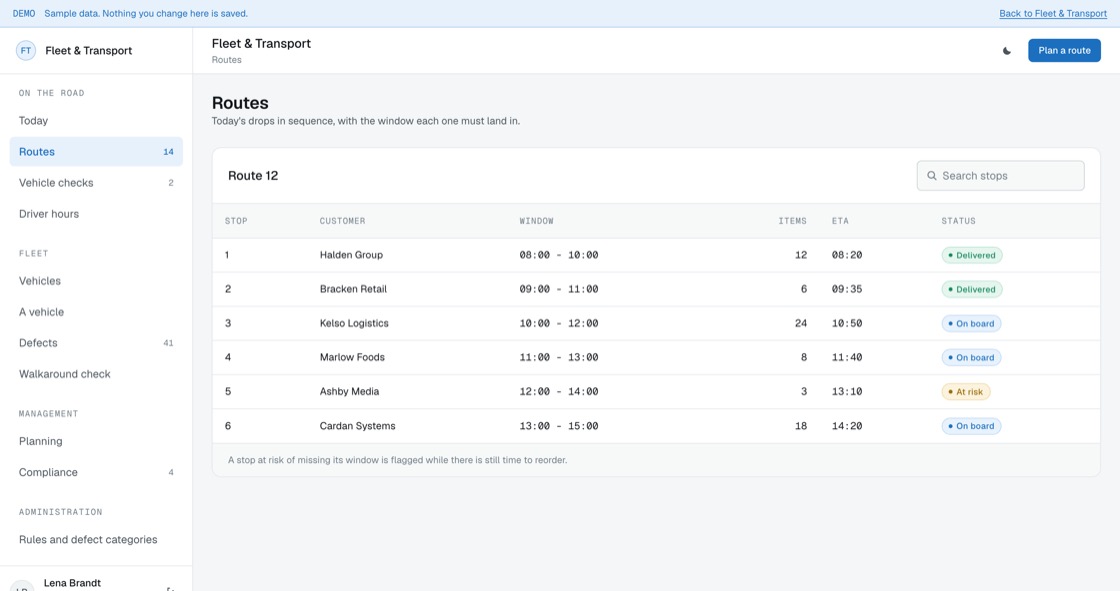Viewport: 1120px width, 591px height.
Task: Click the Route 12 card title
Action: point(253,176)
